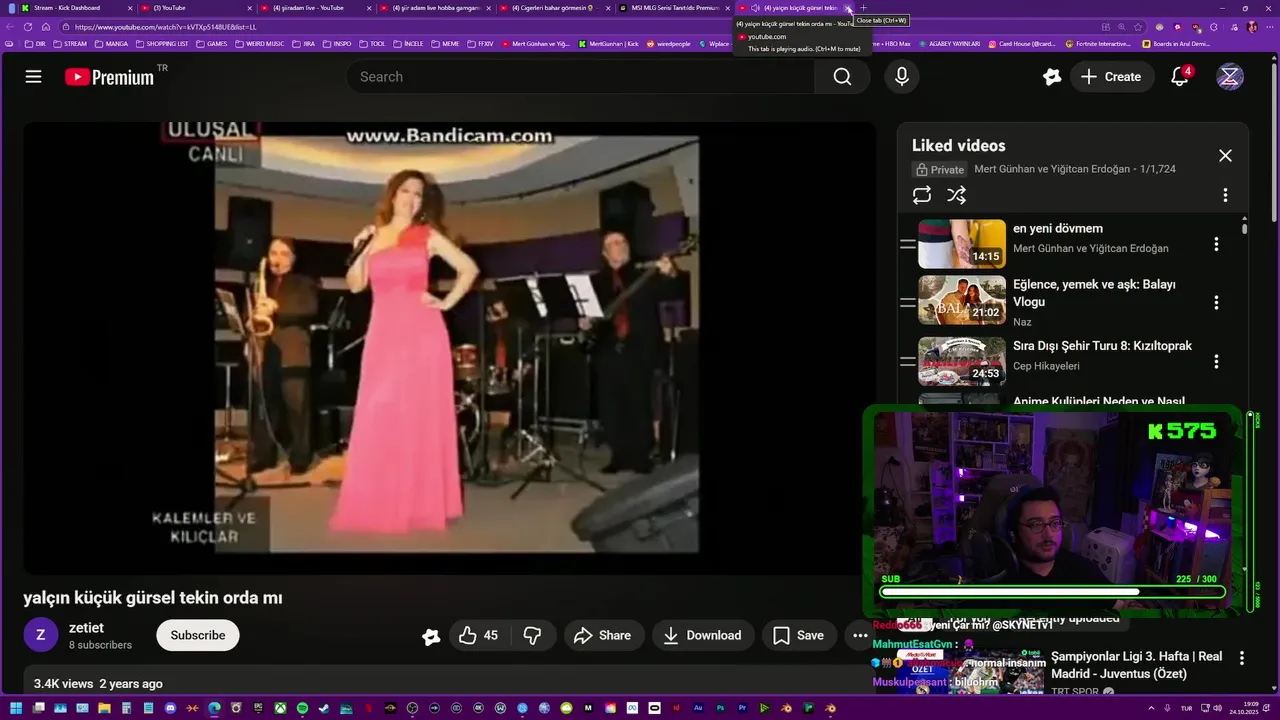Screen dimensions: 1280x720
Task: Close the Liked videos playlist panel
Action: click(1225, 155)
